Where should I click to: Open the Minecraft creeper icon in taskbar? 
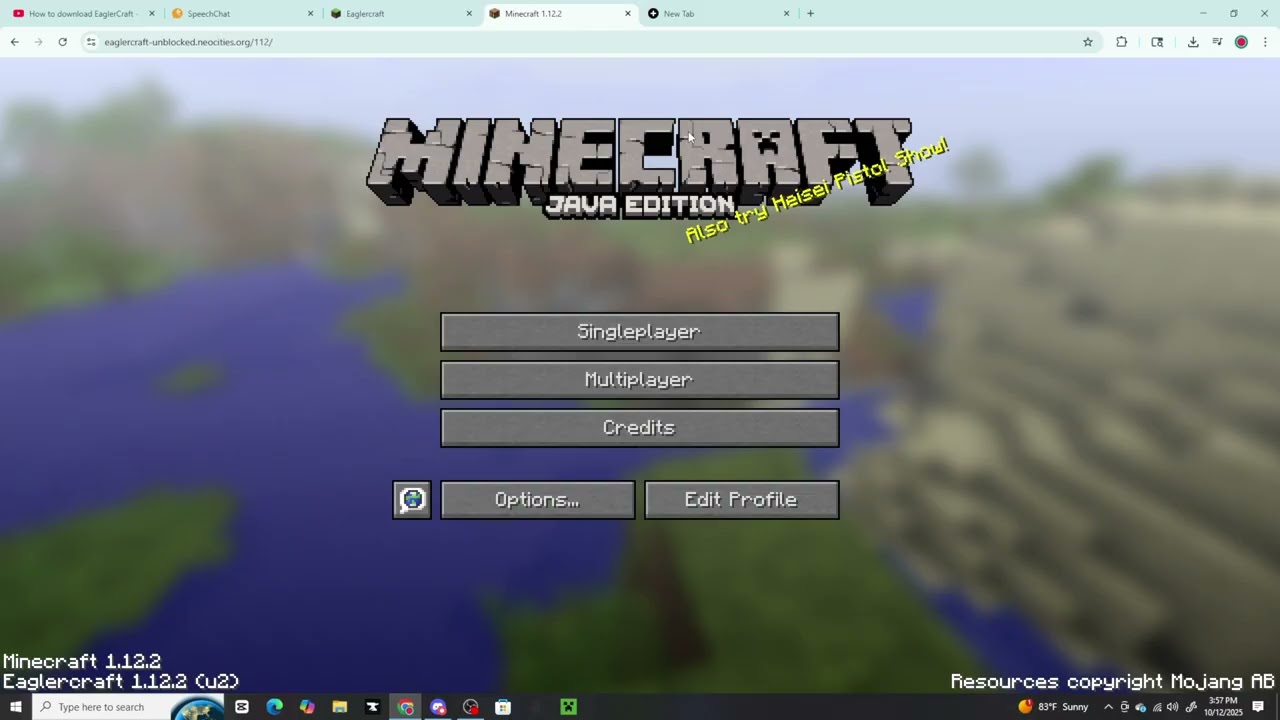click(x=568, y=707)
